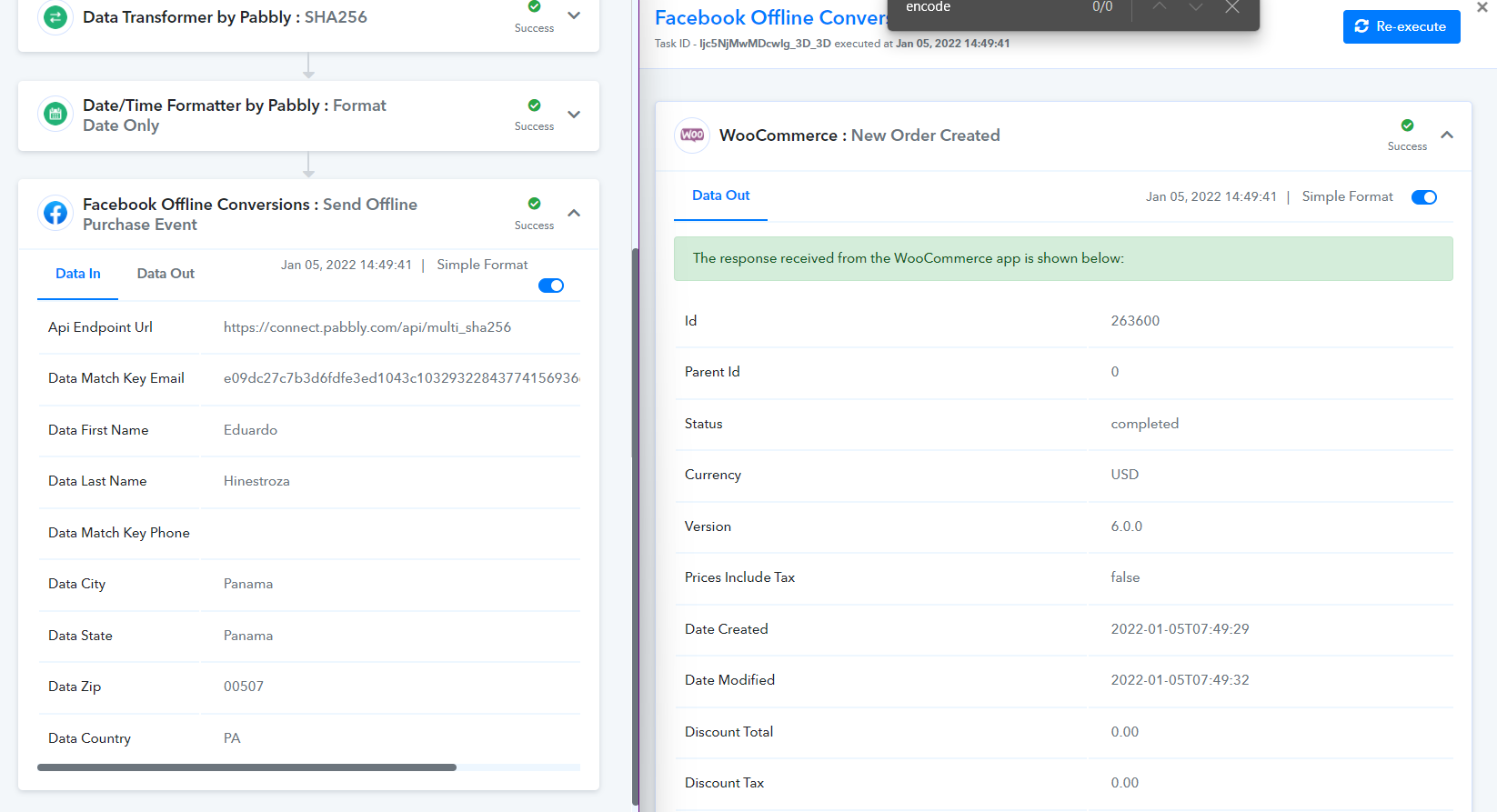1497x812 pixels.
Task: Click the Data Match Key Email hash value
Action: tap(401, 378)
